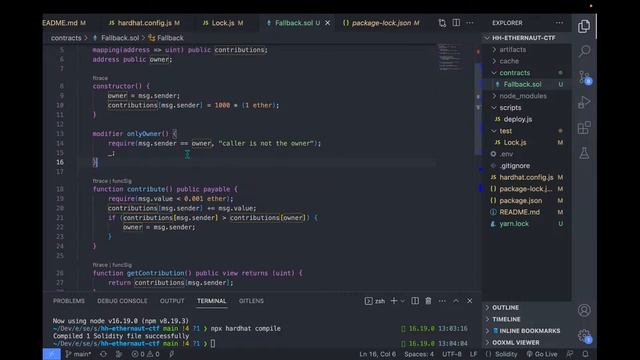Open the GITLENS panel tab

[x=251, y=301]
